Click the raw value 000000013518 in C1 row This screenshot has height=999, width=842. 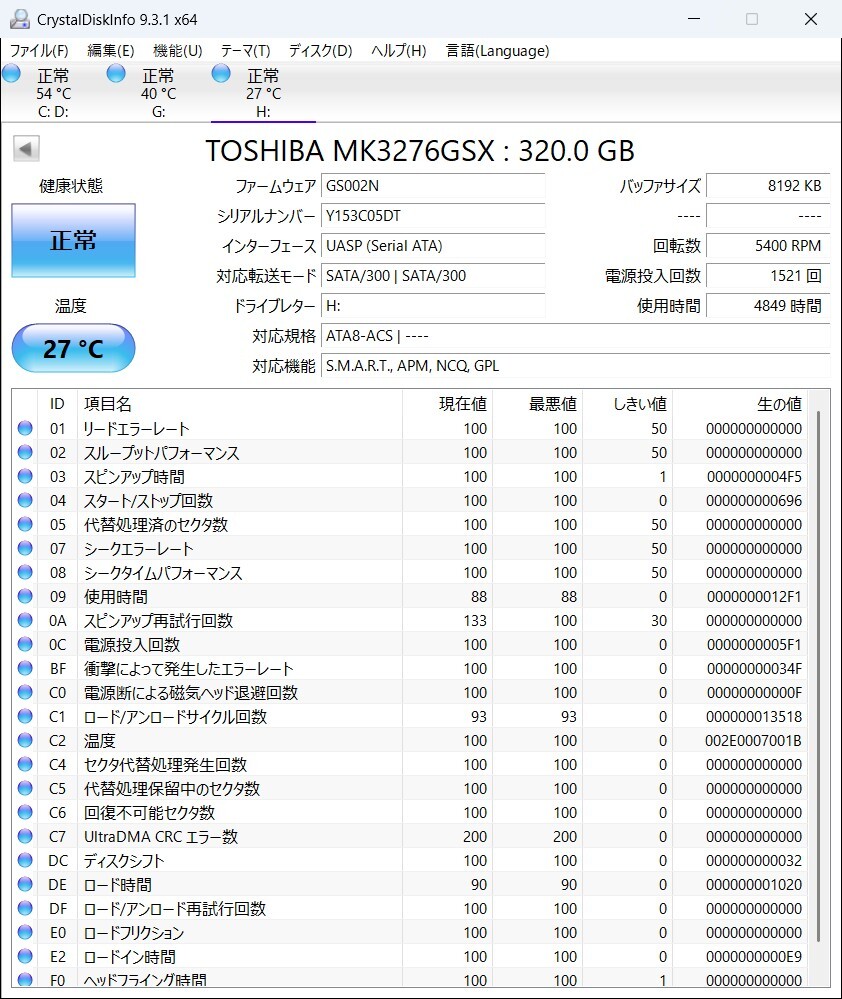click(x=753, y=716)
